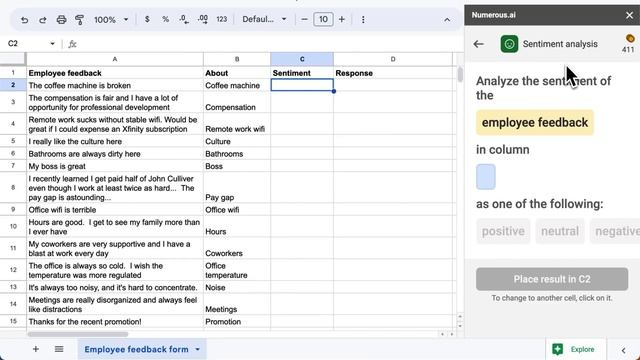Image resolution: width=640 pixels, height=360 pixels.
Task: Select row 2 header
Action: tap(13, 85)
